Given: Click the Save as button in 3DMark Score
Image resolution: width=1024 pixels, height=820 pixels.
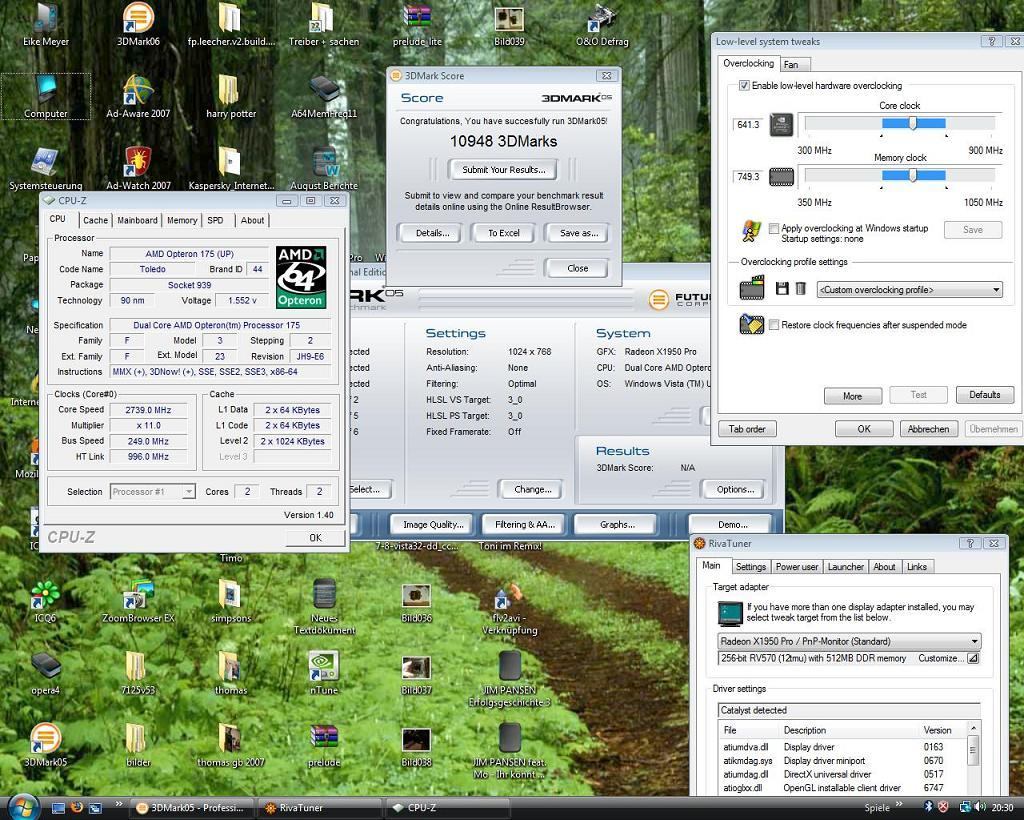Looking at the screenshot, I should coord(579,233).
